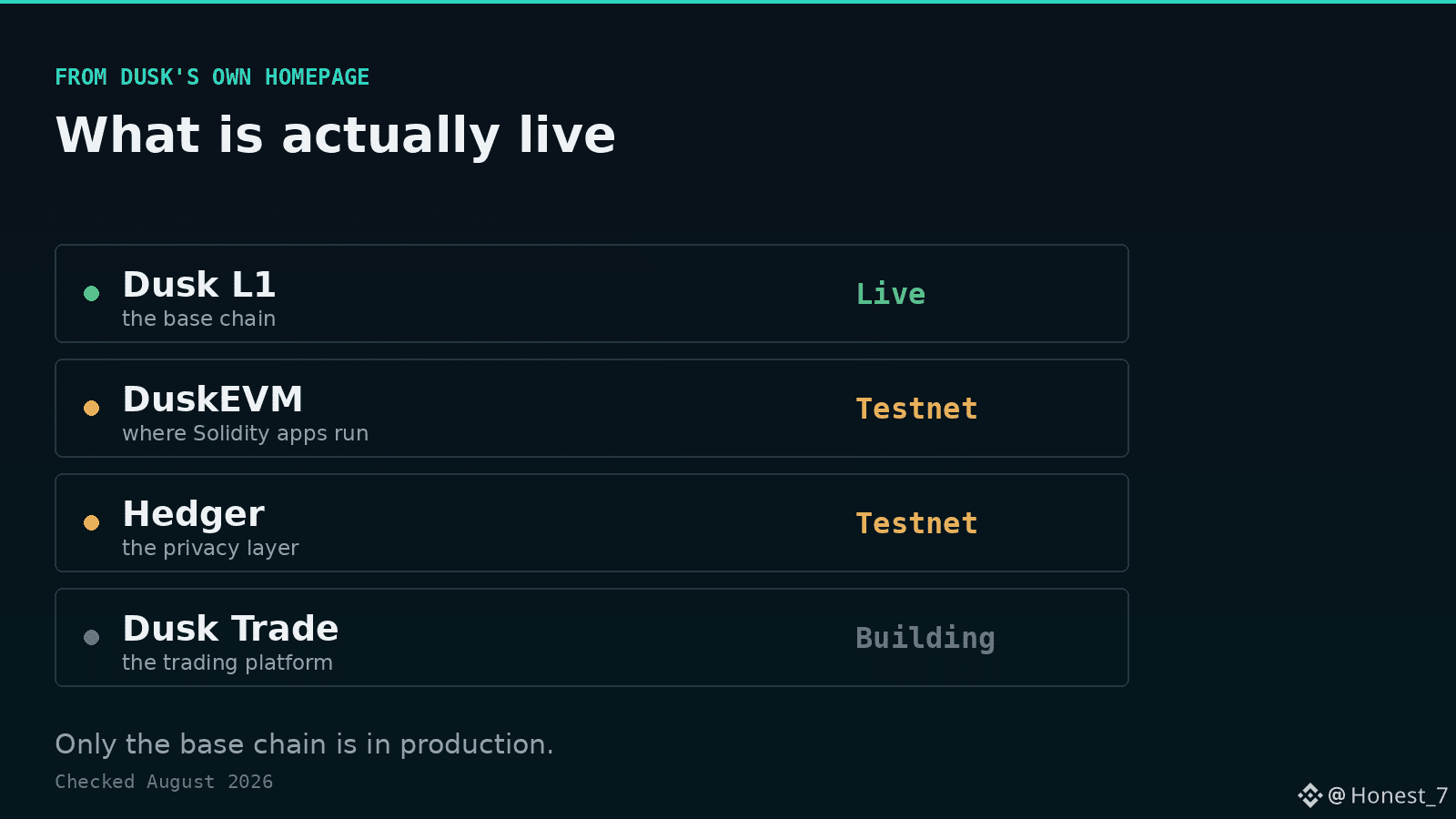Viewport: 1456px width, 819px height.
Task: Select the Dusk Trade heading
Action: (231, 629)
